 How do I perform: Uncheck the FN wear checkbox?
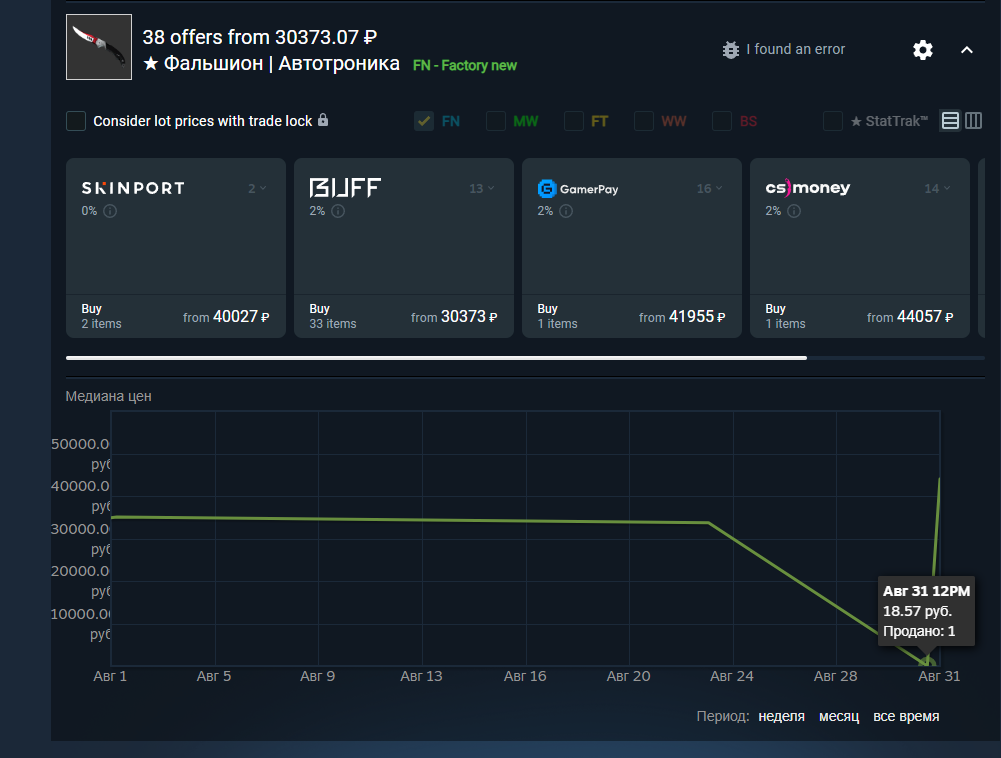[x=424, y=121]
